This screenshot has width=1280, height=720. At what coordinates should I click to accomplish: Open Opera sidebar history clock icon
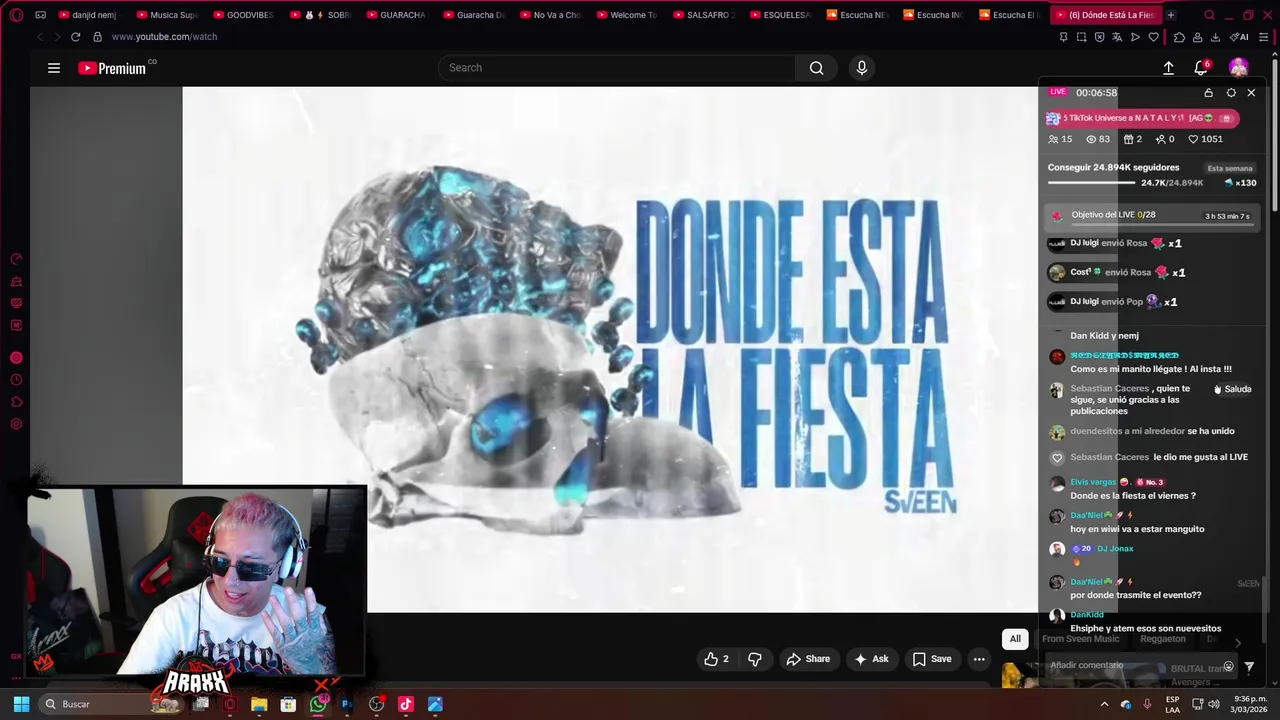tap(16, 380)
